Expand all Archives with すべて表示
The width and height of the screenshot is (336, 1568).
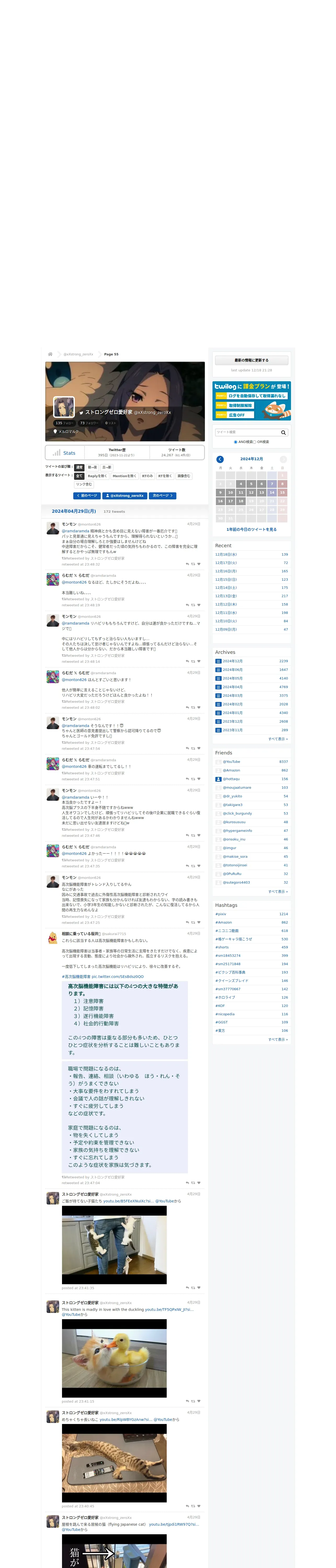coord(278,739)
